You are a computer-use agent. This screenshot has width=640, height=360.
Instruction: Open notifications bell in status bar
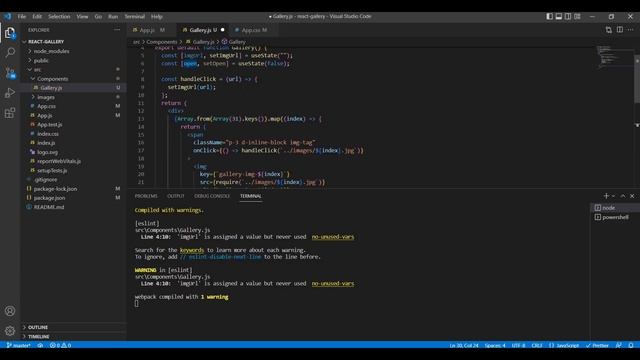click(631, 345)
